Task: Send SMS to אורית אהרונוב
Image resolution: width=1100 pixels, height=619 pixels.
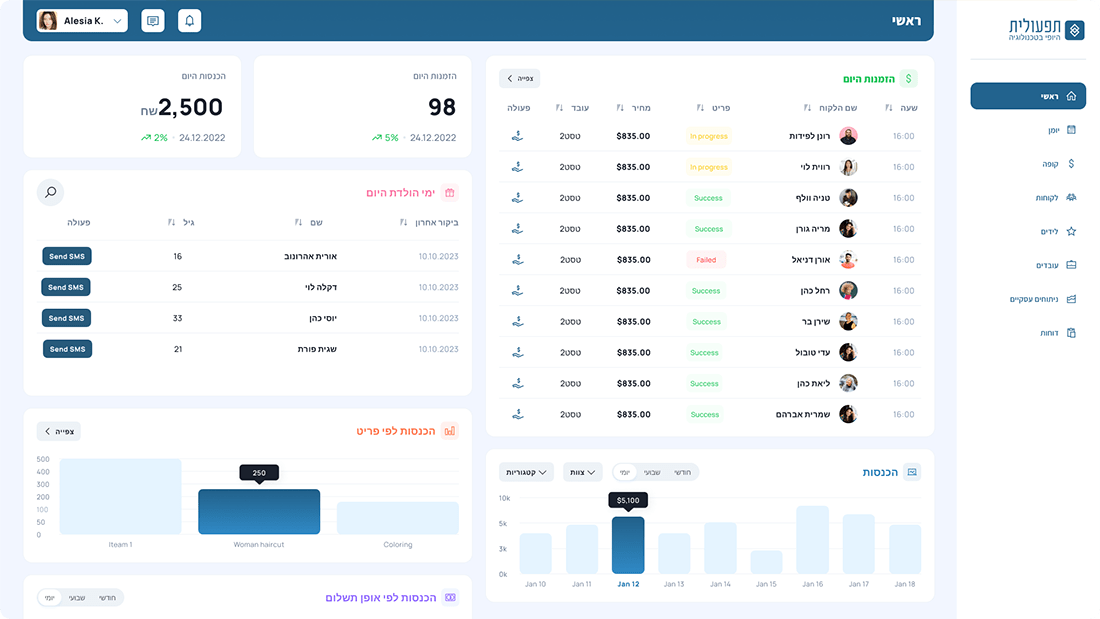Action: tap(67, 256)
